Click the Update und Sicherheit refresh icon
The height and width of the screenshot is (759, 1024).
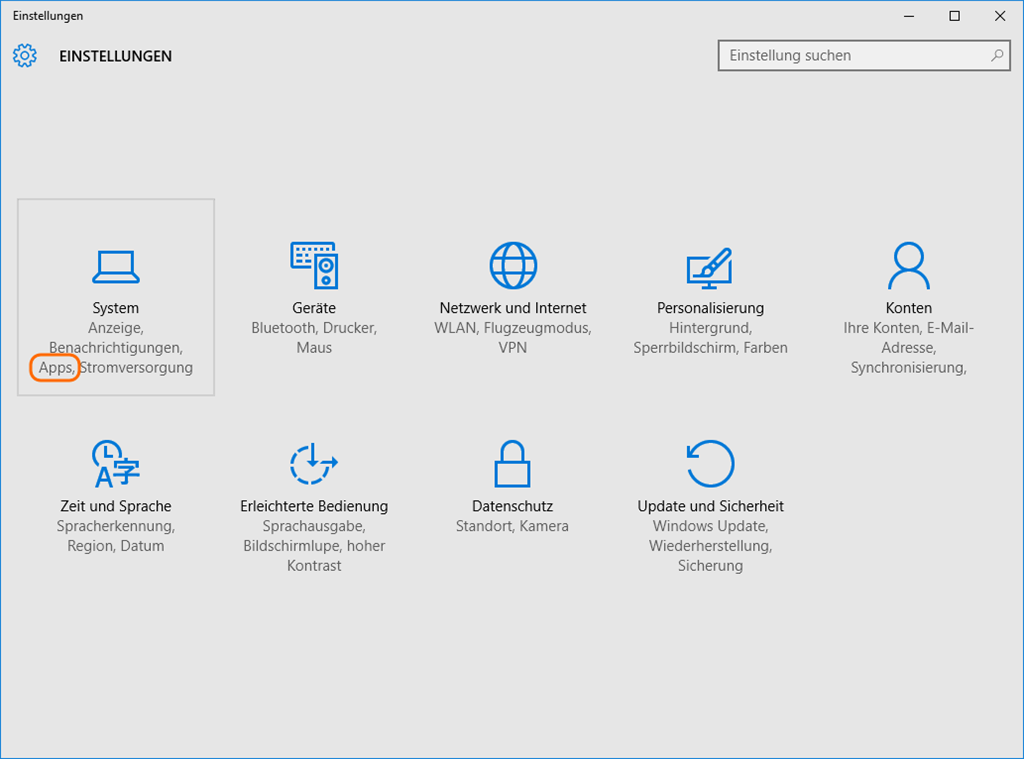pos(710,464)
